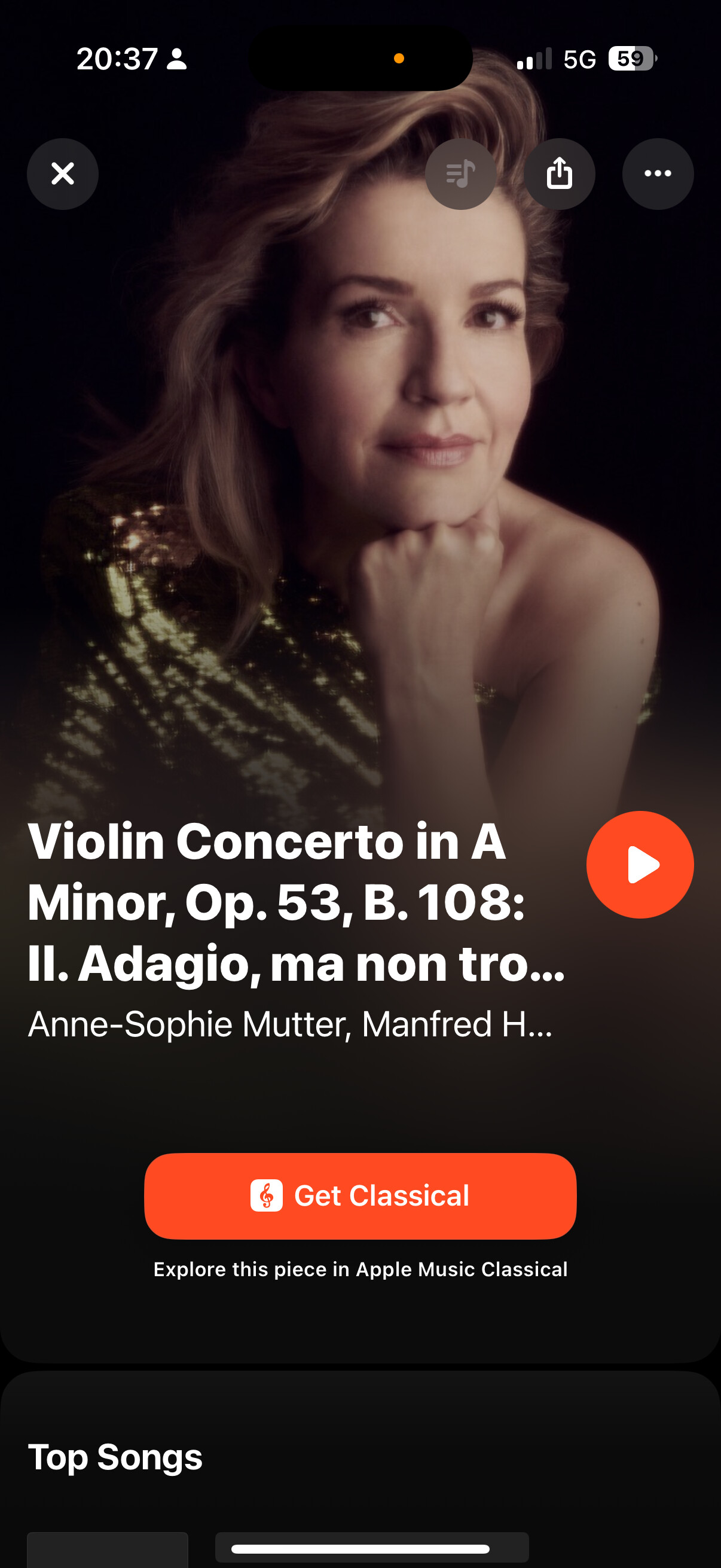Tap the 5G network indicator

click(x=579, y=59)
